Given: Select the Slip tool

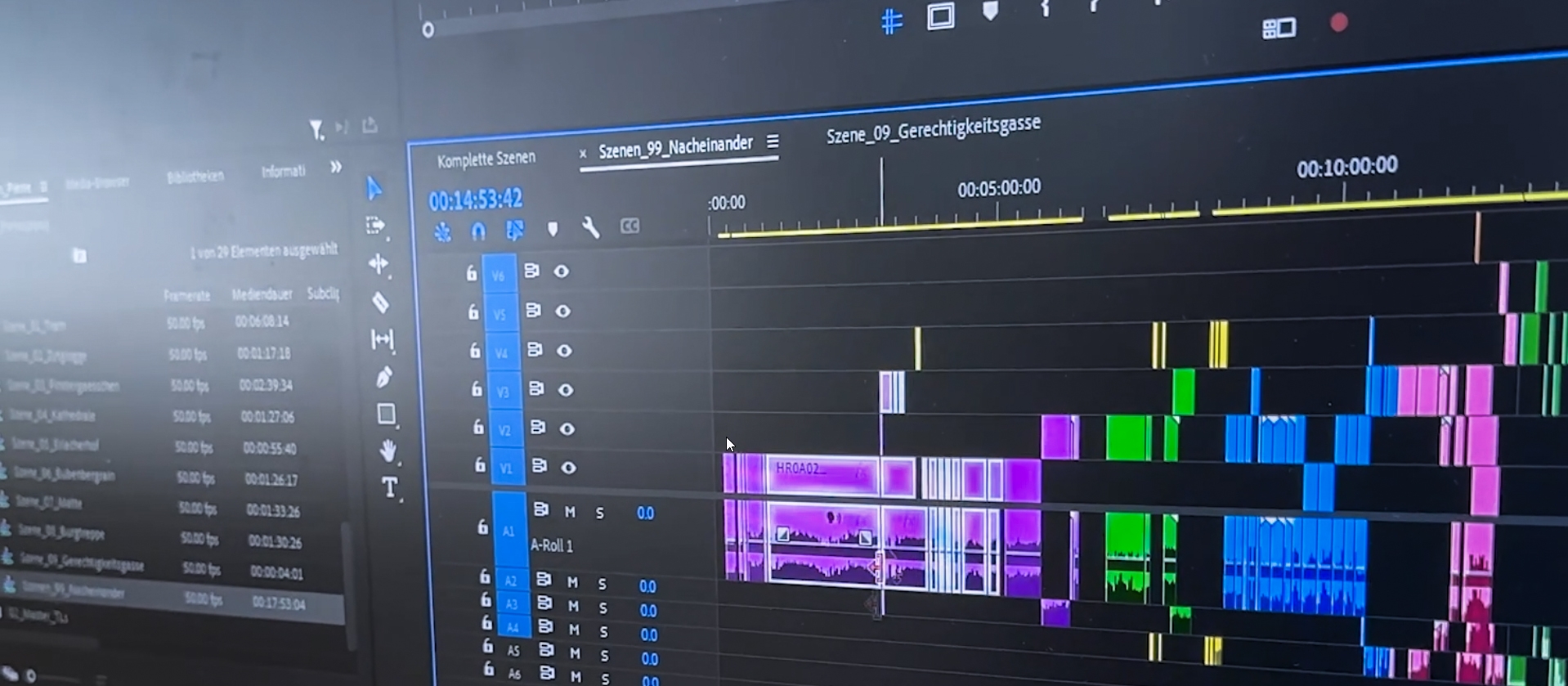Looking at the screenshot, I should point(382,339).
